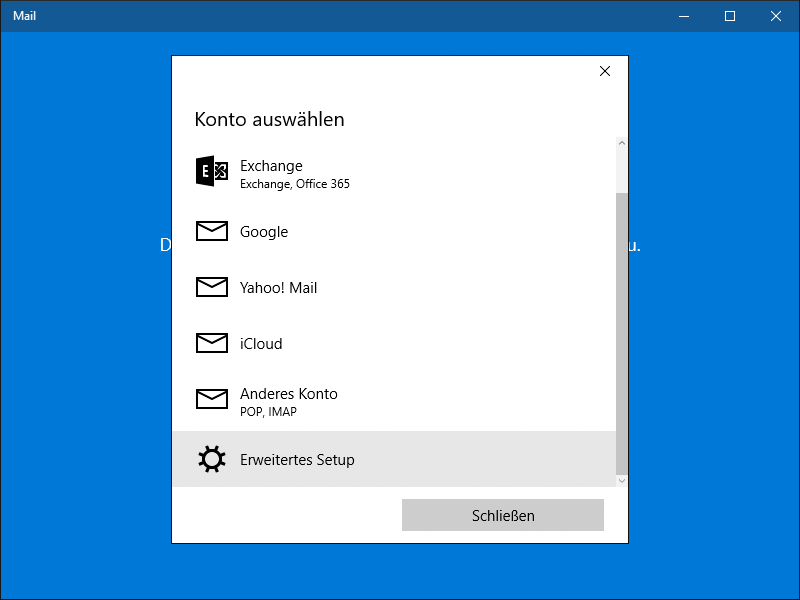Click the account list scrollbar thumb
Viewport: 800px width, 600px height.
click(x=621, y=334)
